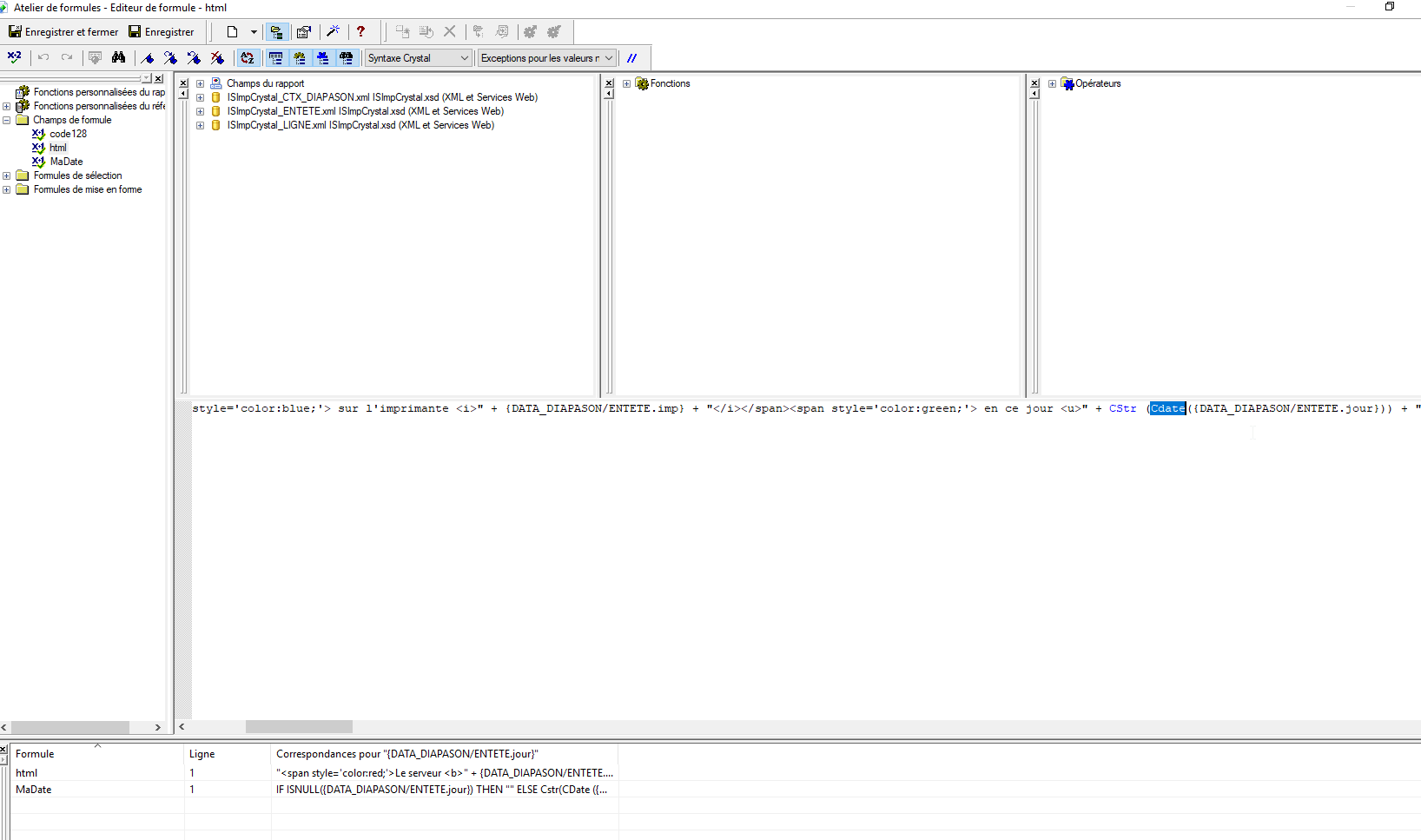Collapse the Champs de formule folder
This screenshot has height=840, width=1421.
pyautogui.click(x=7, y=120)
